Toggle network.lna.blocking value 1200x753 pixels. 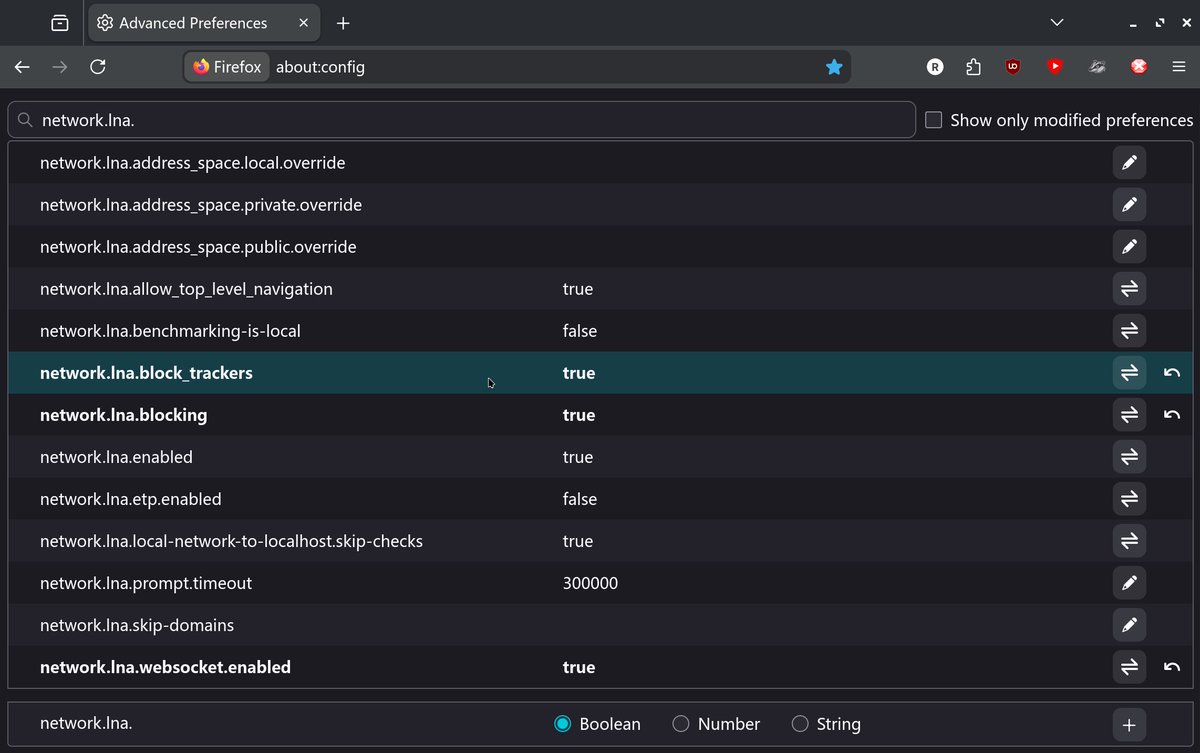coord(1129,415)
